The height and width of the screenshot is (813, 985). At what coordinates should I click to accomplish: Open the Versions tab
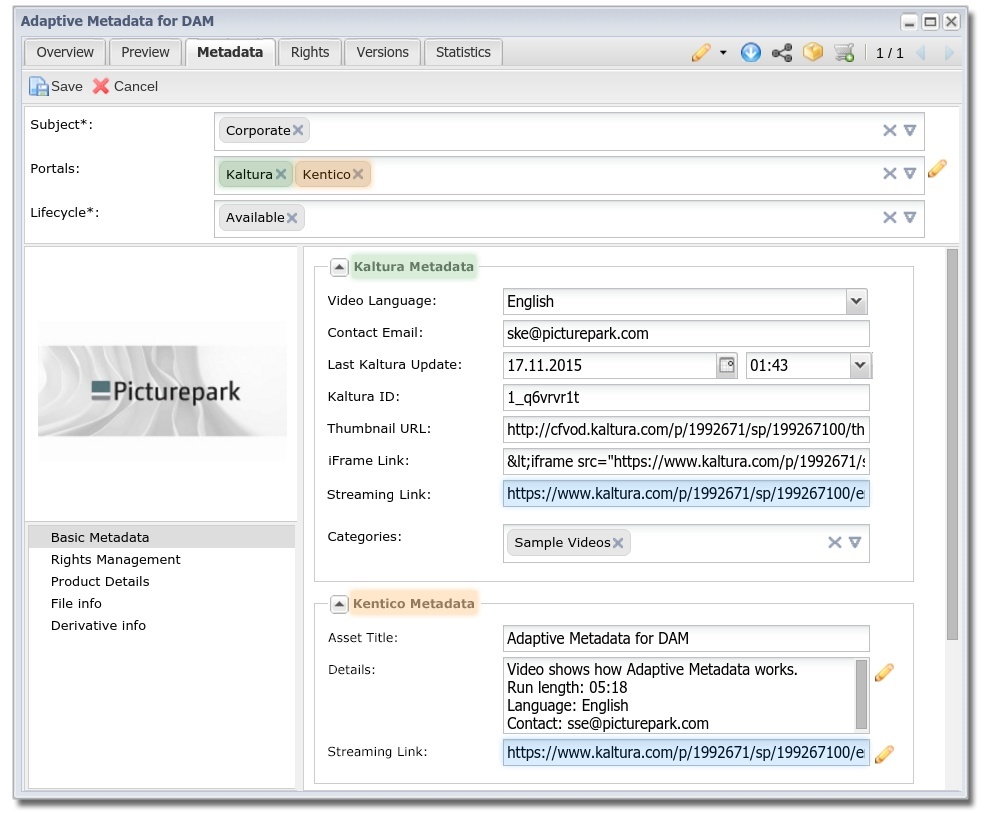(x=383, y=52)
